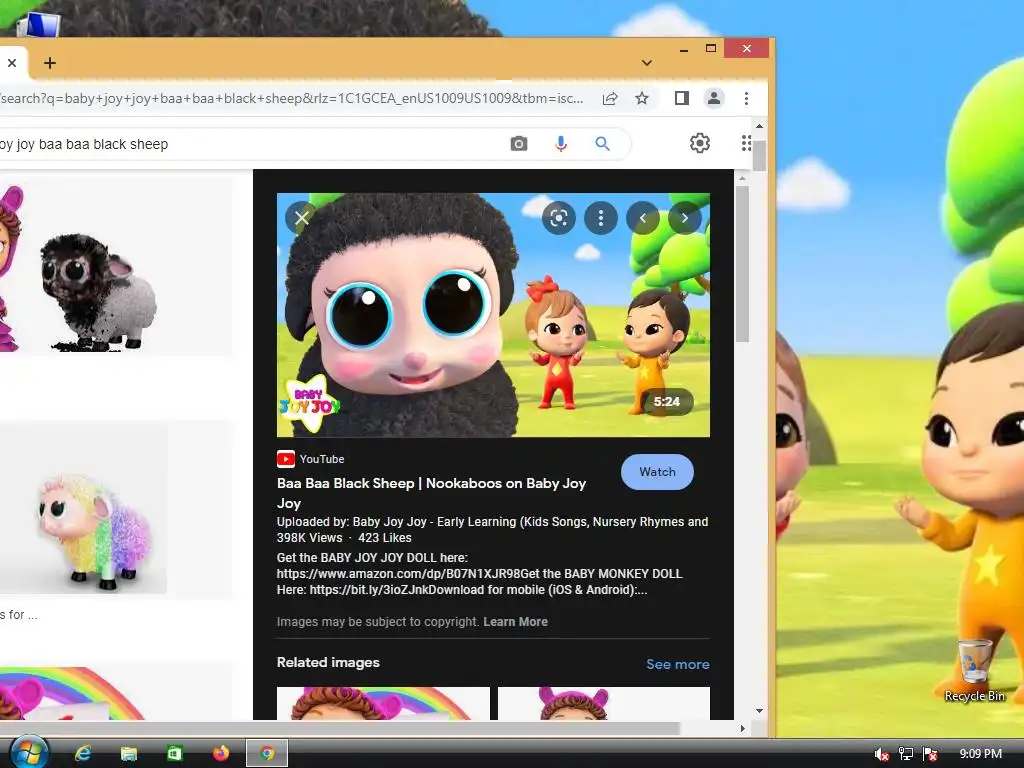This screenshot has width=1024, height=768.
Task: Open the Google apps grid
Action: (x=746, y=143)
